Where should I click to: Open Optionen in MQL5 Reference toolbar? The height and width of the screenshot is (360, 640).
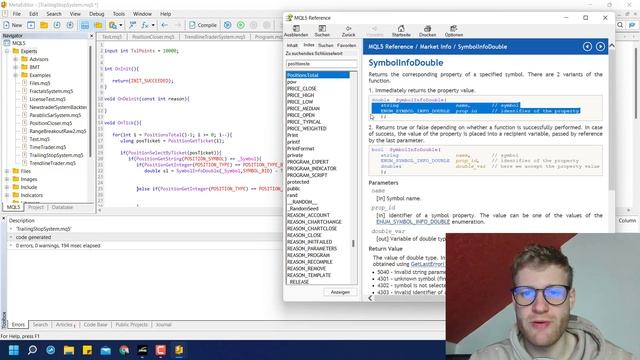click(x=453, y=31)
